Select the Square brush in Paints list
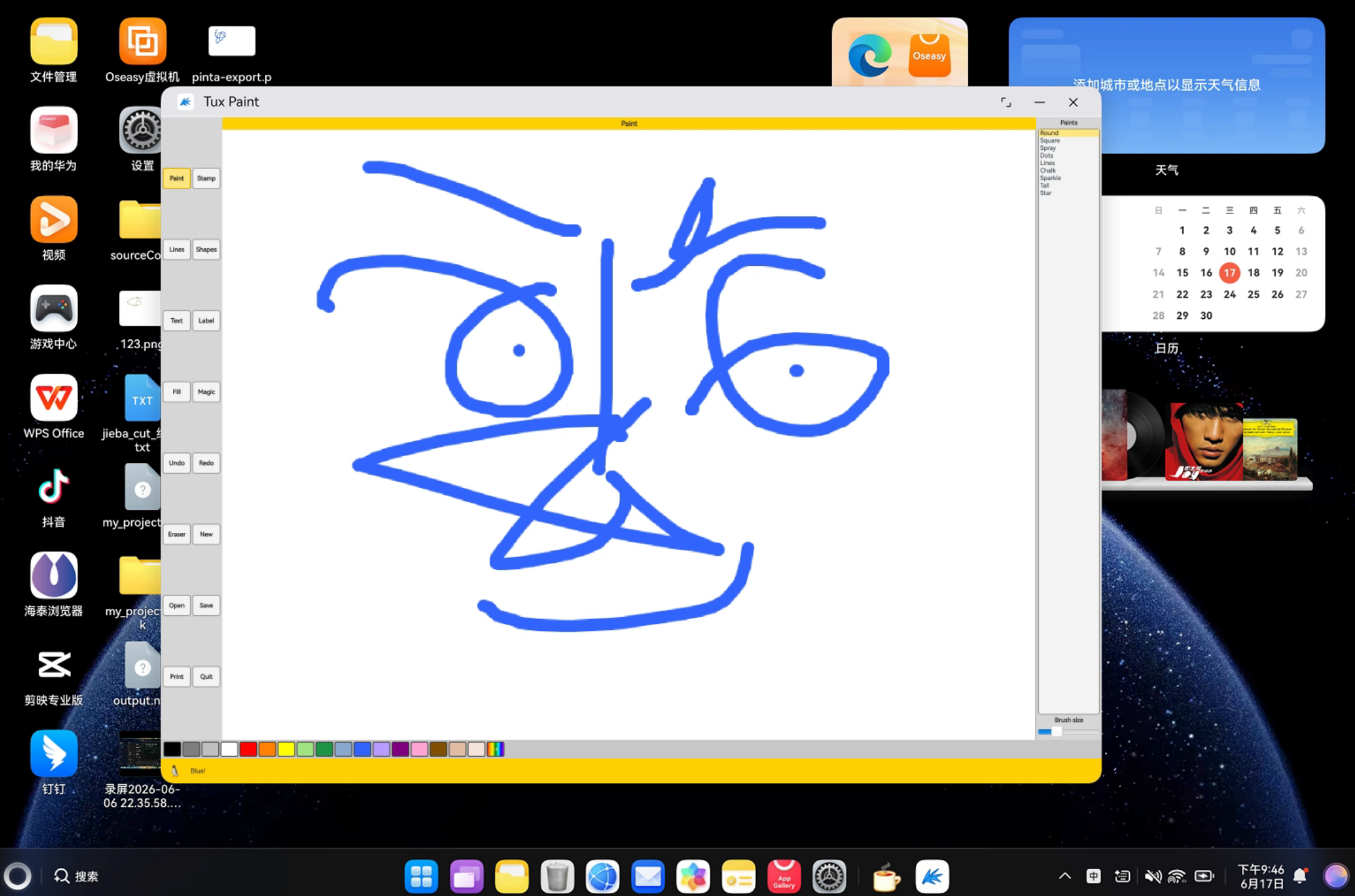1355x896 pixels. [x=1068, y=140]
